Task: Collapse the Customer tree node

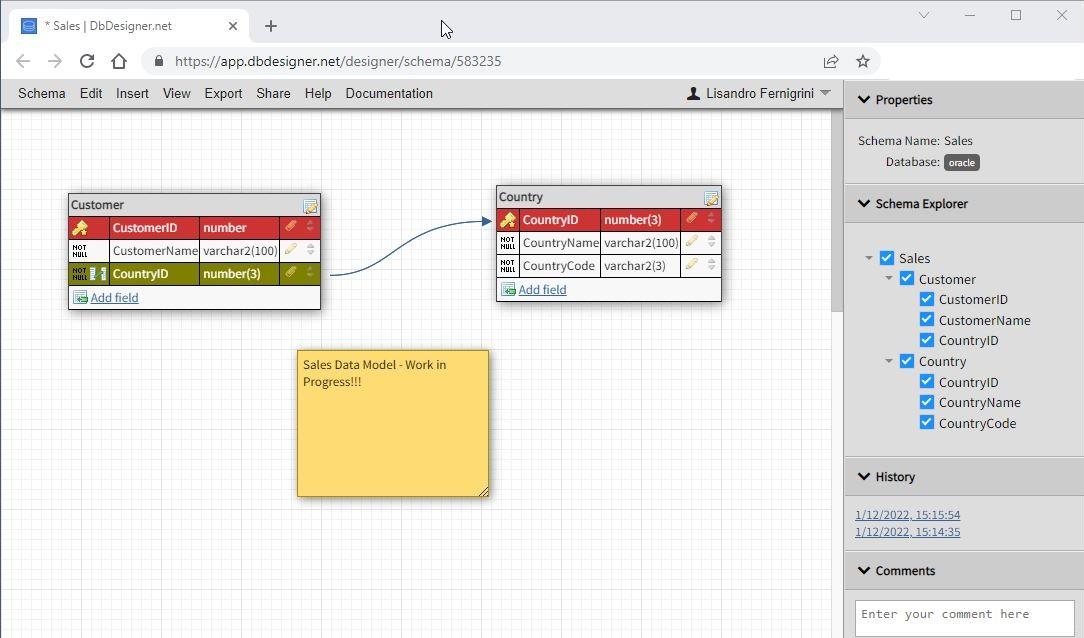Action: (889, 279)
